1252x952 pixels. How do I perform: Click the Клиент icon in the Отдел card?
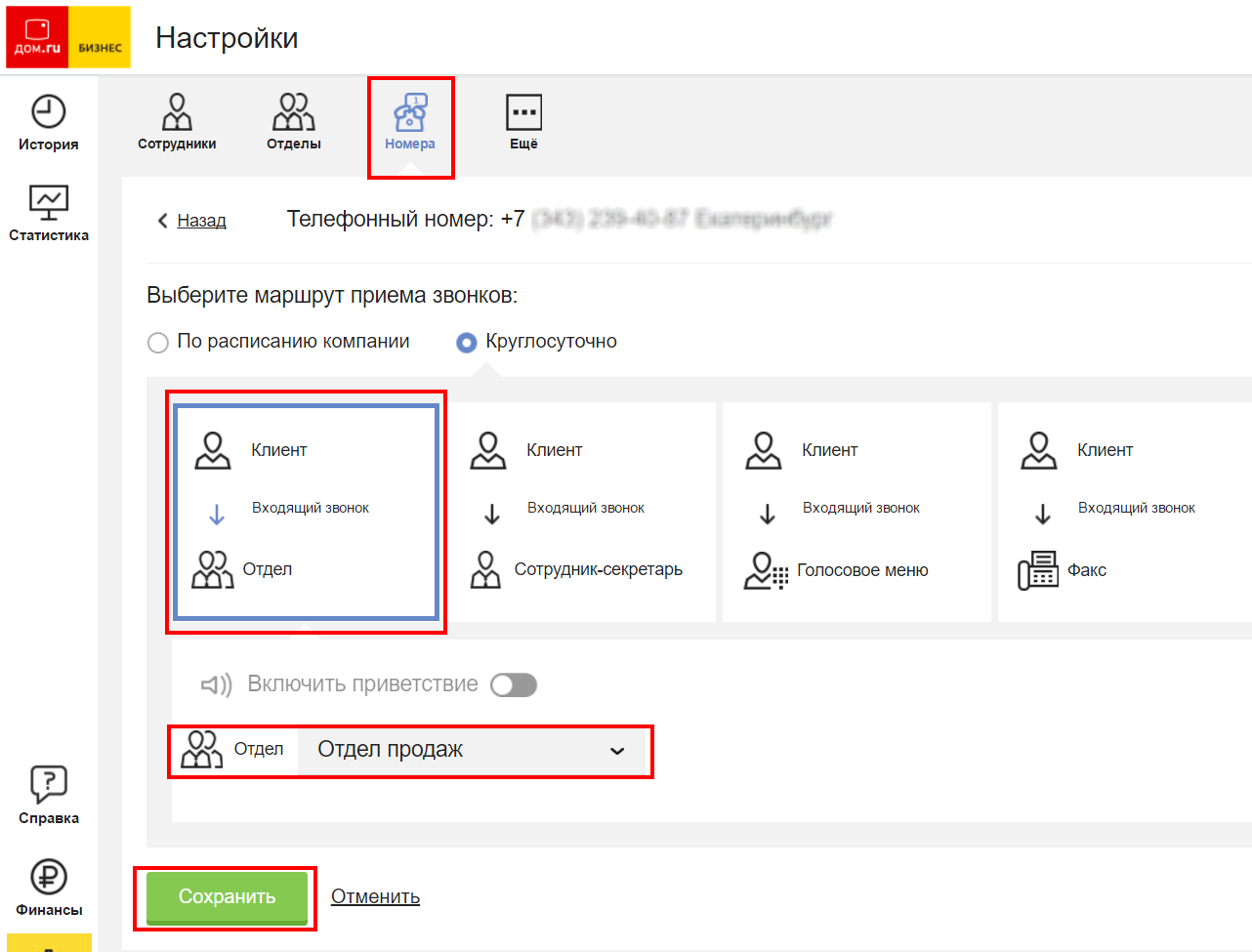213,450
